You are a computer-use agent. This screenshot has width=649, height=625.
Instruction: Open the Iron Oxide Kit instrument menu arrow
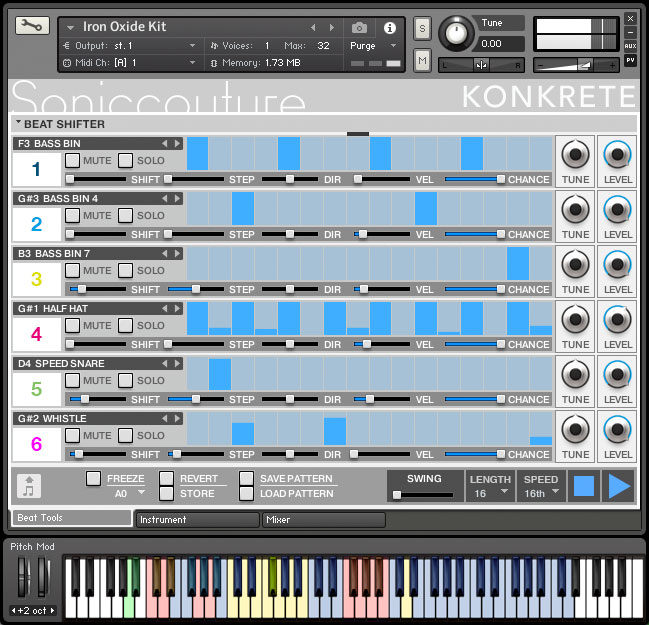click(x=70, y=28)
